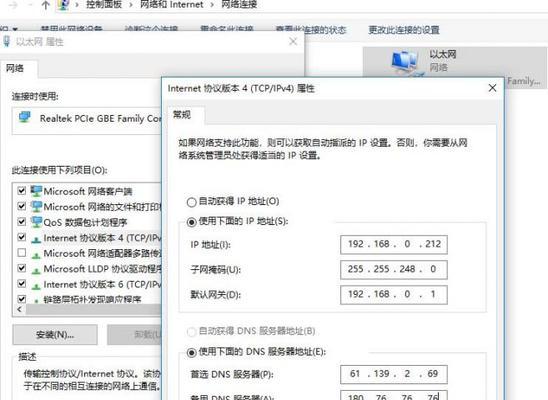Click the left scroll arrow in items list
The image size is (548, 400).
(x=19, y=309)
